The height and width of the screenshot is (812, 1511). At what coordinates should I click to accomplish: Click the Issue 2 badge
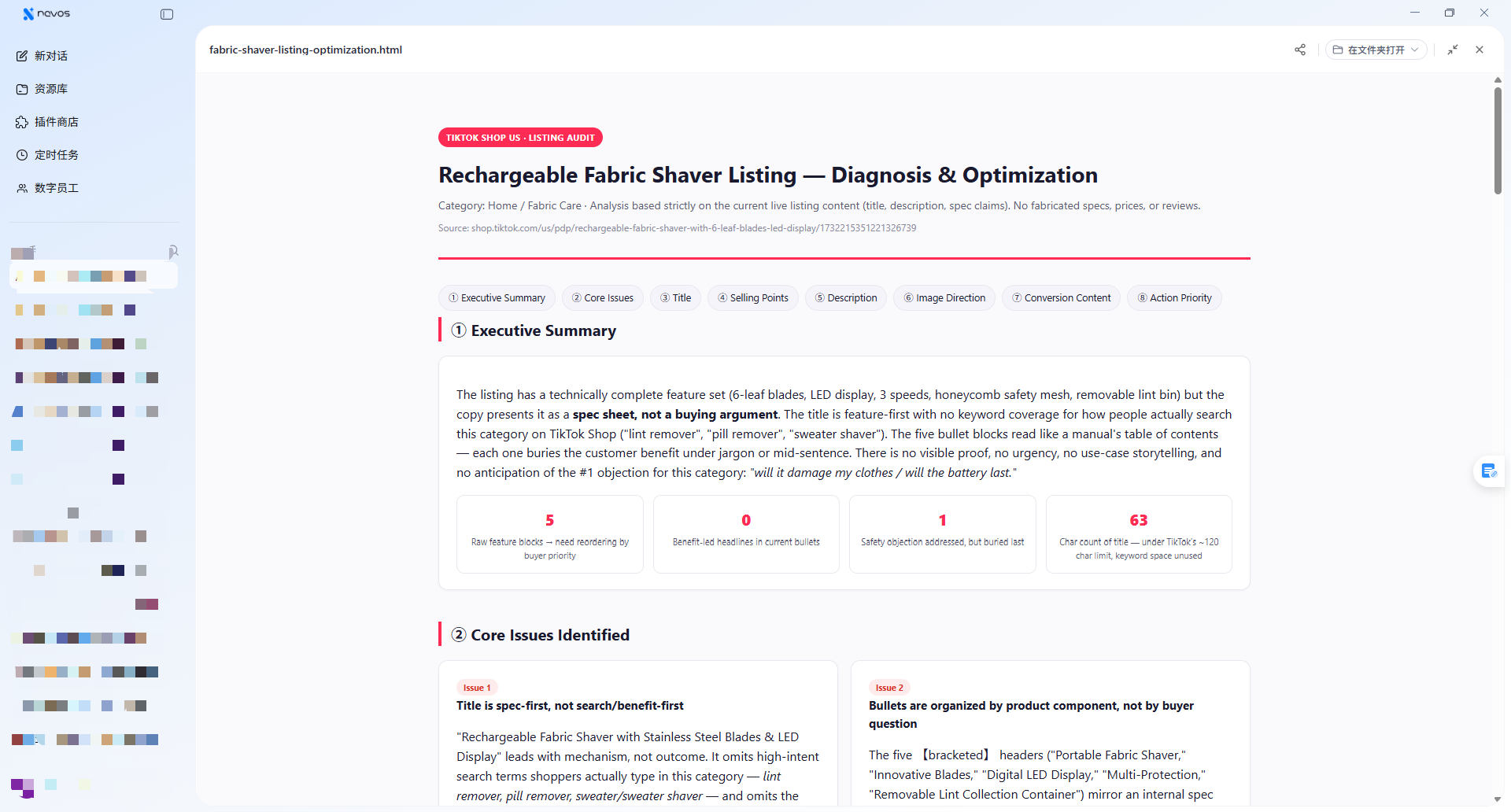point(889,688)
